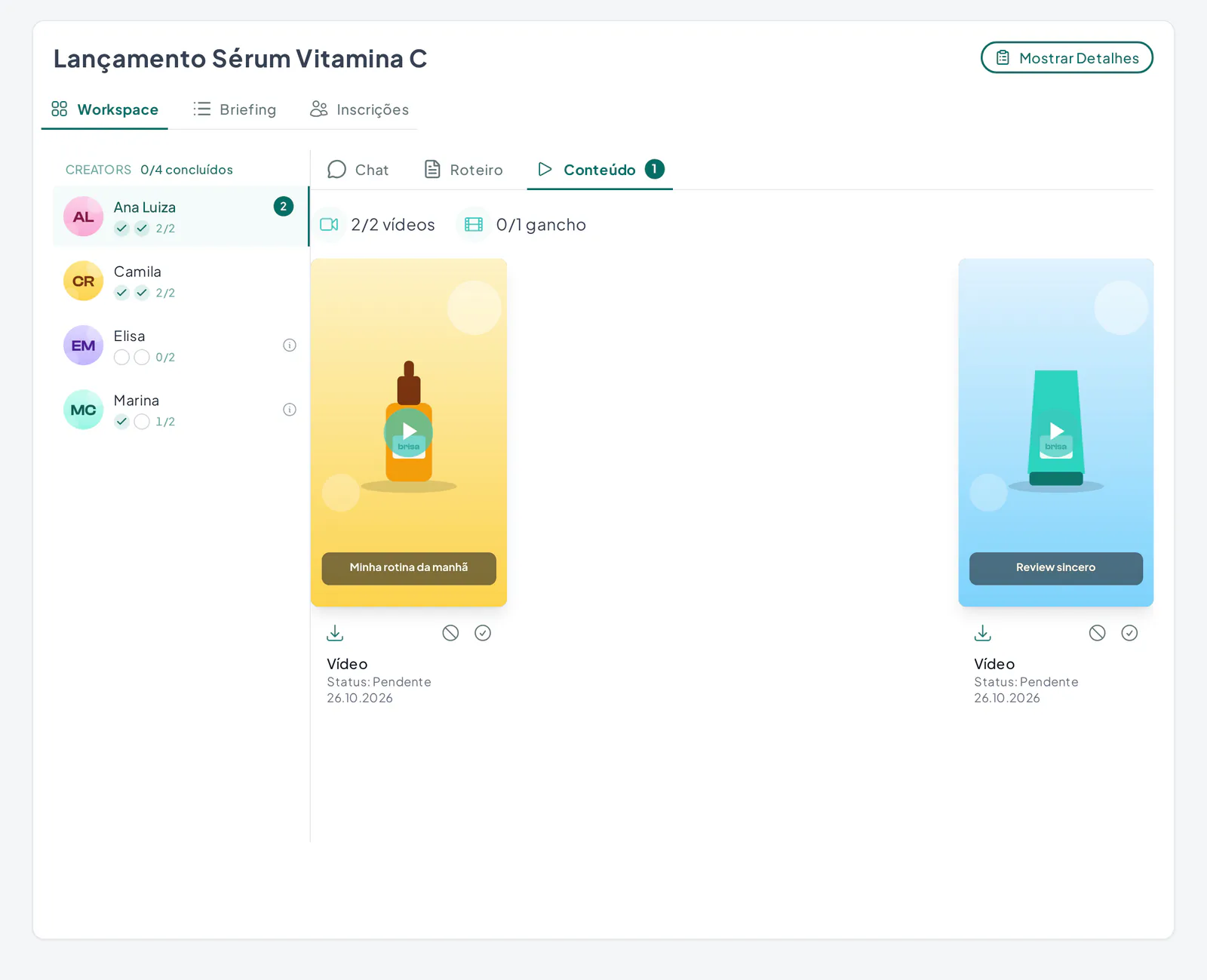This screenshot has height=980, width=1207.
Task: Approve the 'Review sincero' video
Action: (1129, 633)
